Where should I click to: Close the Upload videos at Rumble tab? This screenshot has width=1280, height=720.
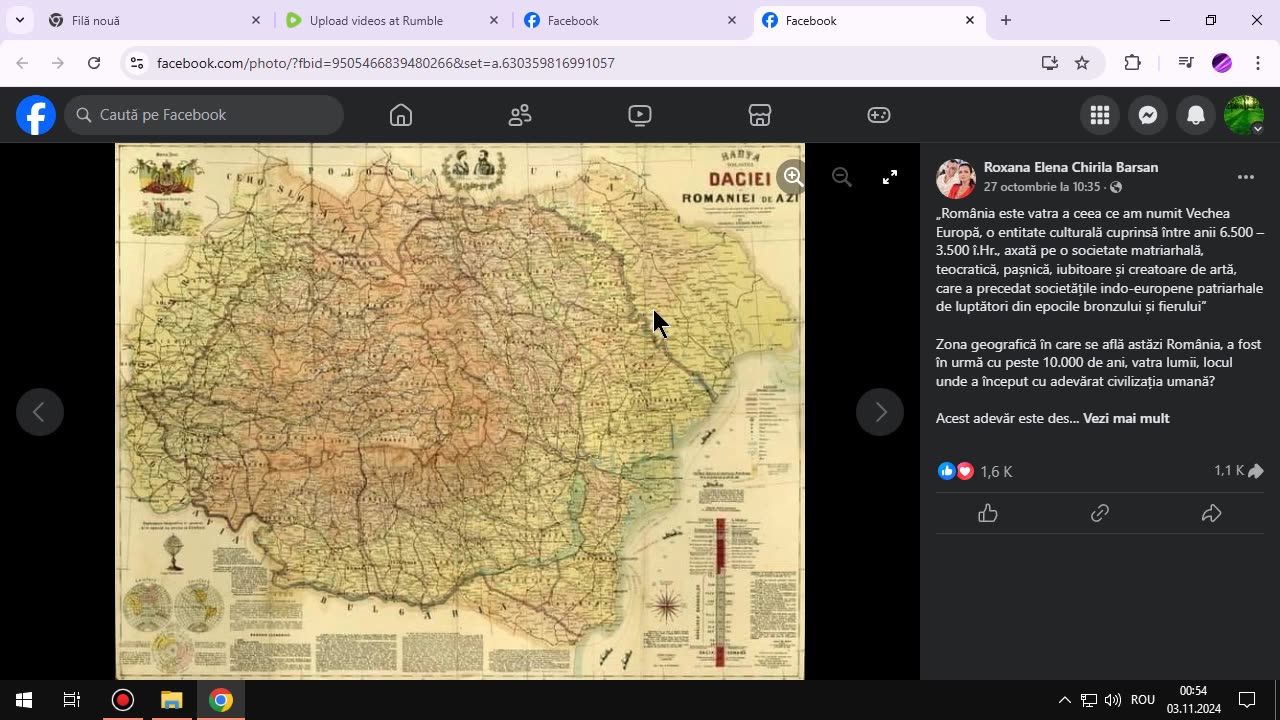pos(493,20)
